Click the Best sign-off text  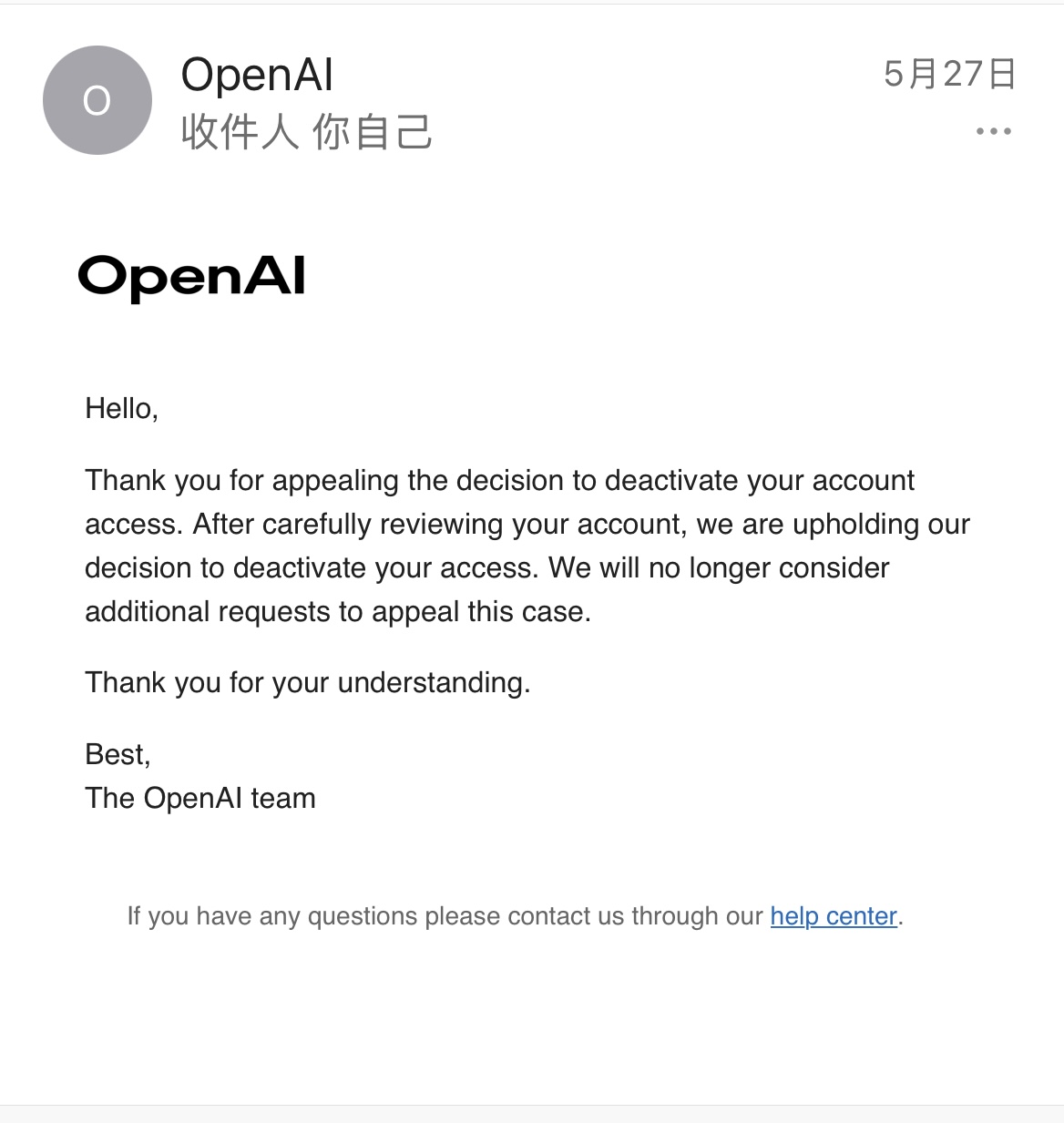point(118,754)
